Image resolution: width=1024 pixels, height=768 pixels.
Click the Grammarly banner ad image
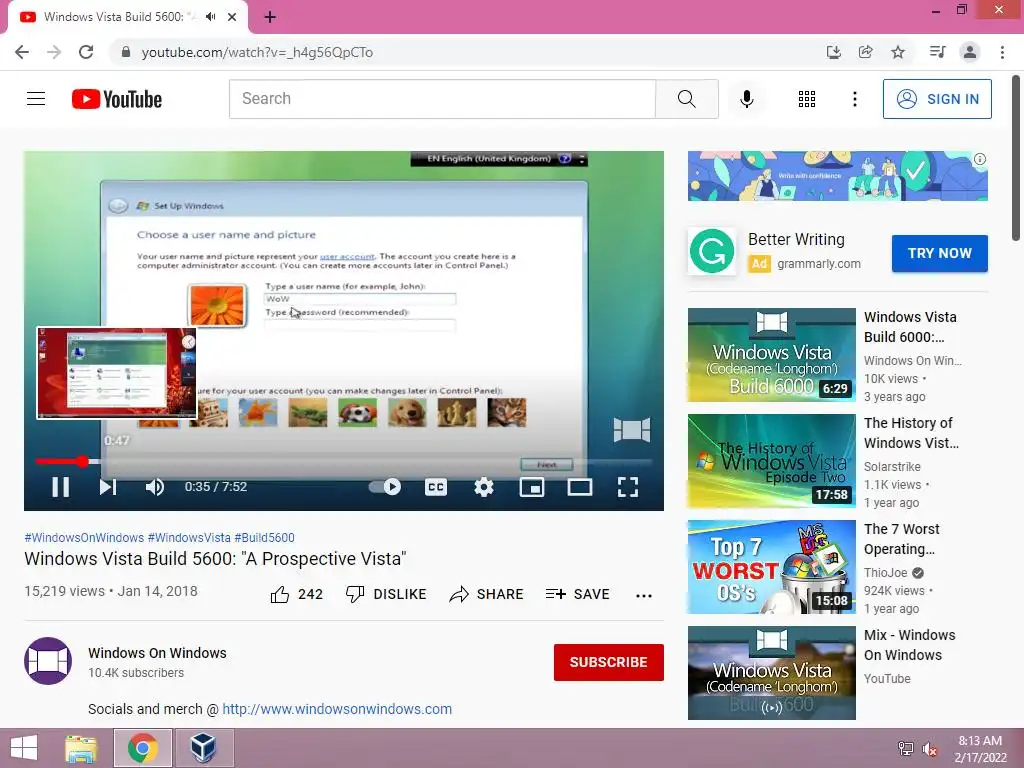[x=837, y=176]
